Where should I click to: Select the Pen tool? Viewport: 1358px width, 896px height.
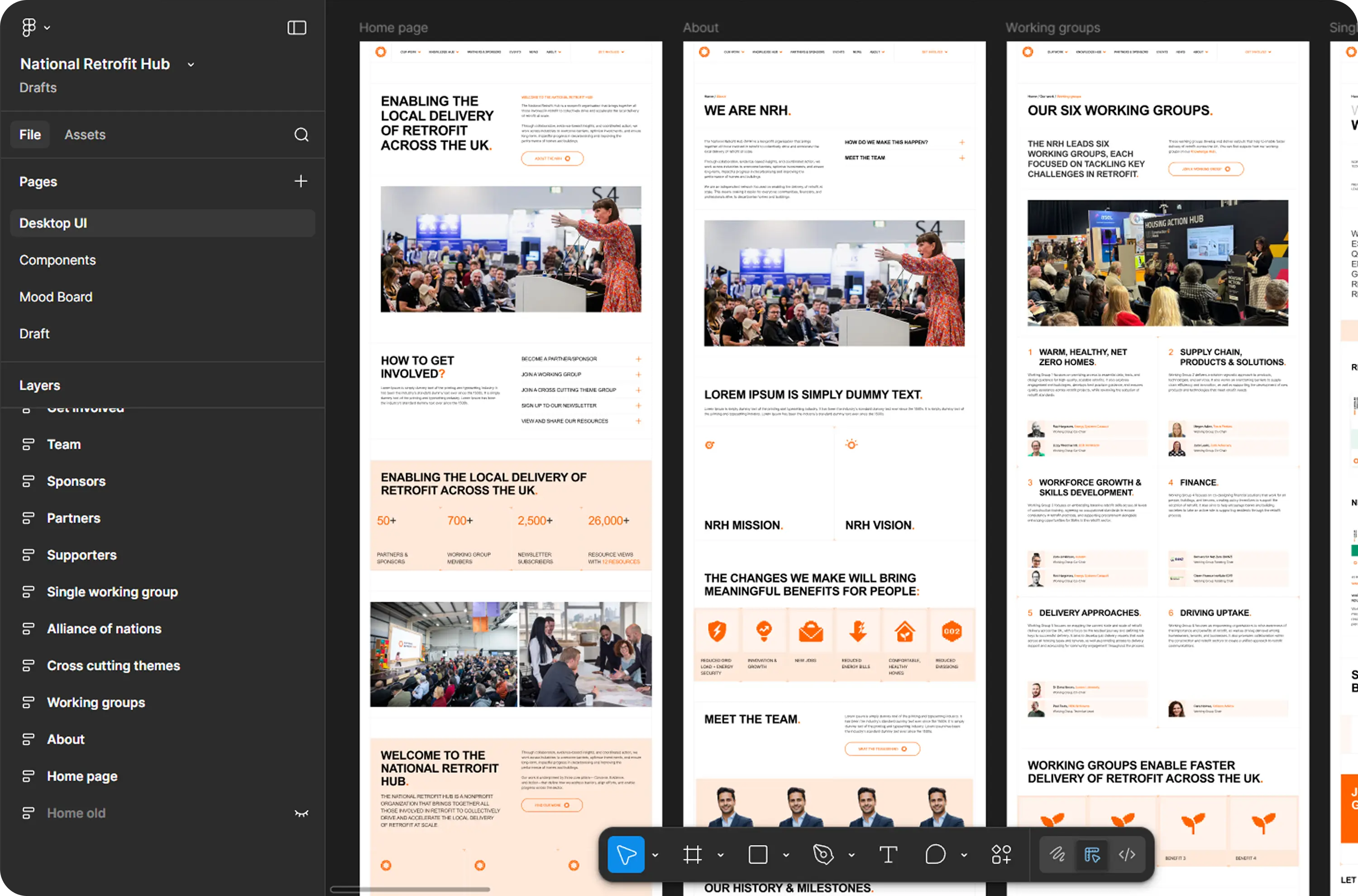pos(826,854)
